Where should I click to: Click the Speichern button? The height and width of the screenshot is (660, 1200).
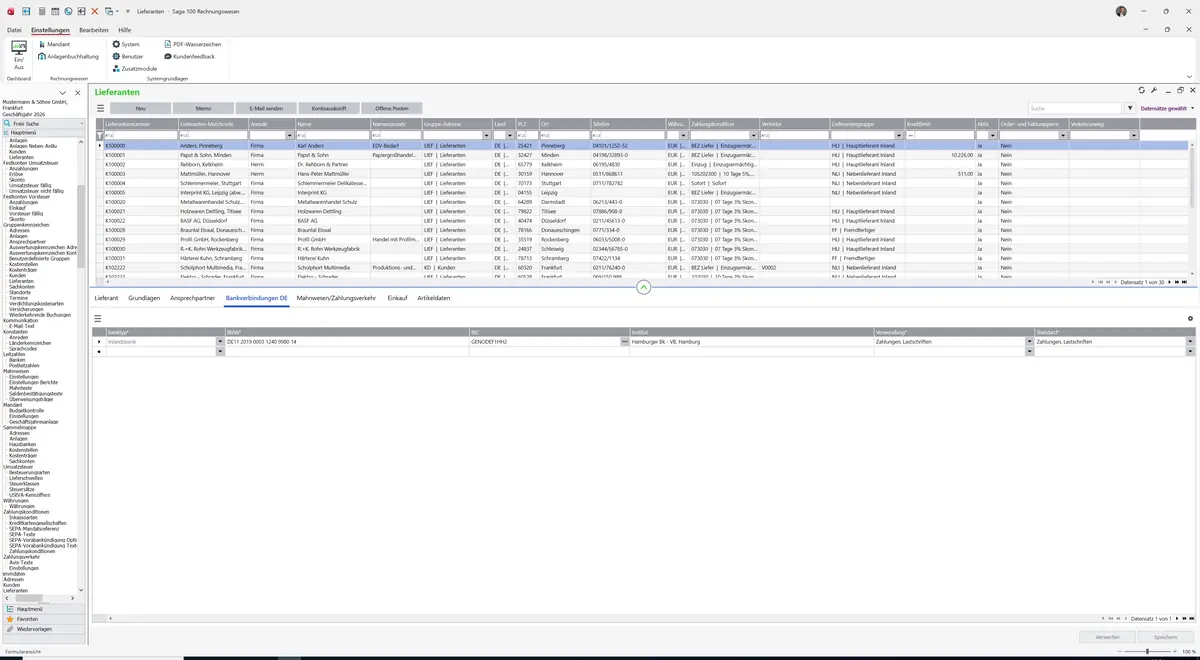point(1166,637)
